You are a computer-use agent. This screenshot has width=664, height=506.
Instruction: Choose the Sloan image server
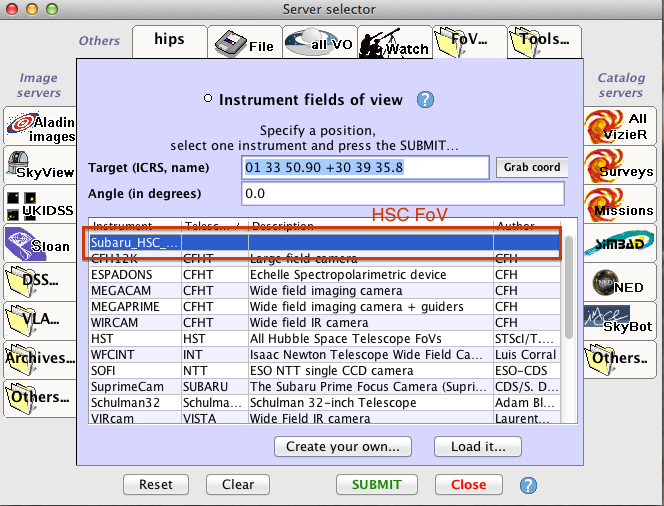[40, 243]
